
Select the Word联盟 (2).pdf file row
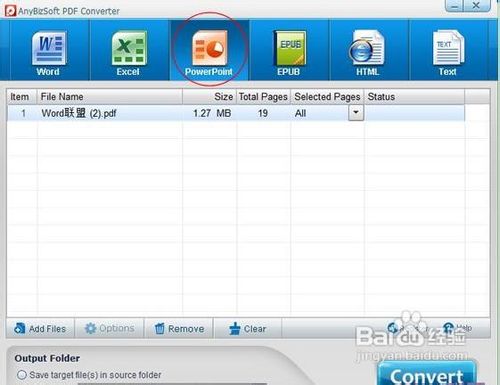236,113
